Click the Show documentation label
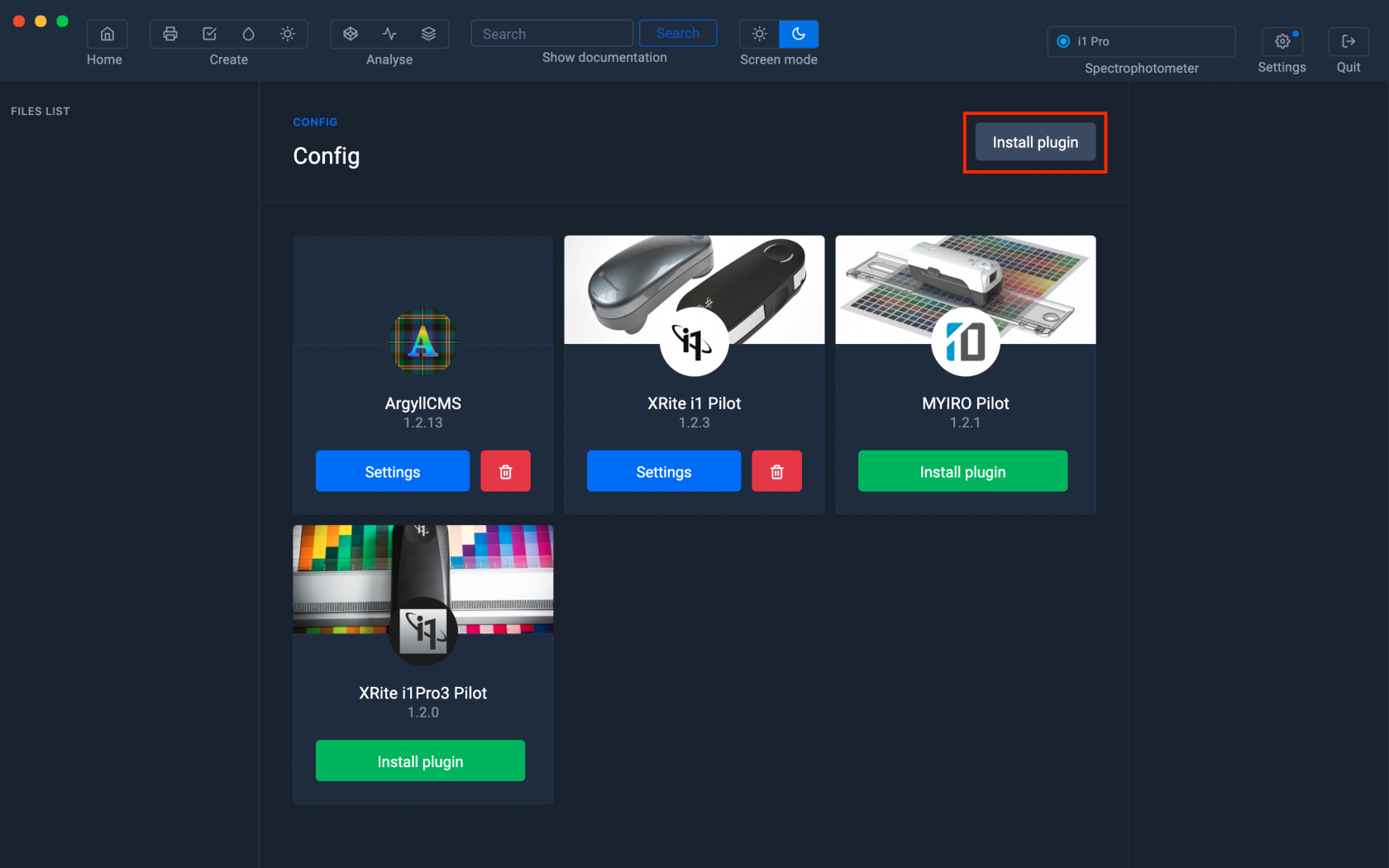This screenshot has height=868, width=1389. [x=604, y=58]
